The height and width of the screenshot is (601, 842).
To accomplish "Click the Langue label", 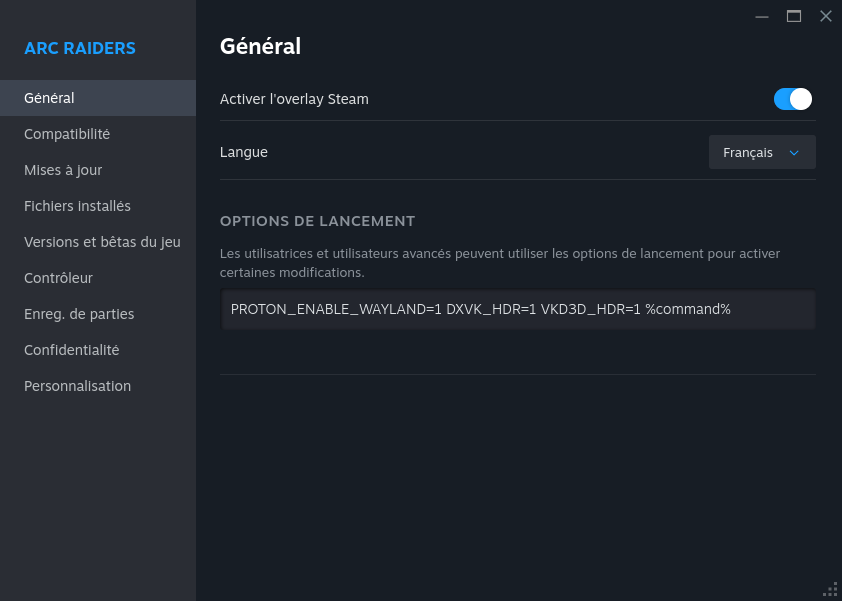I will pos(244,153).
